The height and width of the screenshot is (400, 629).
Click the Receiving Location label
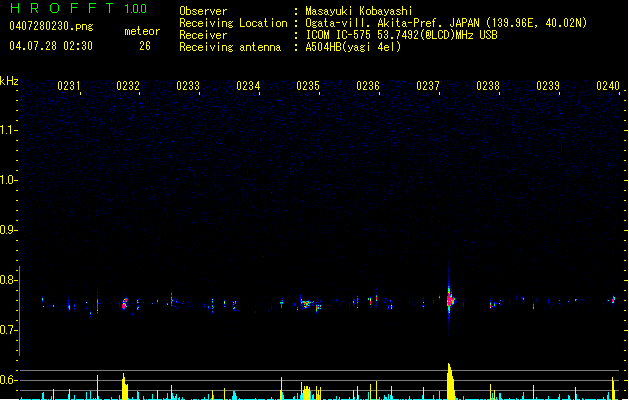coord(233,23)
